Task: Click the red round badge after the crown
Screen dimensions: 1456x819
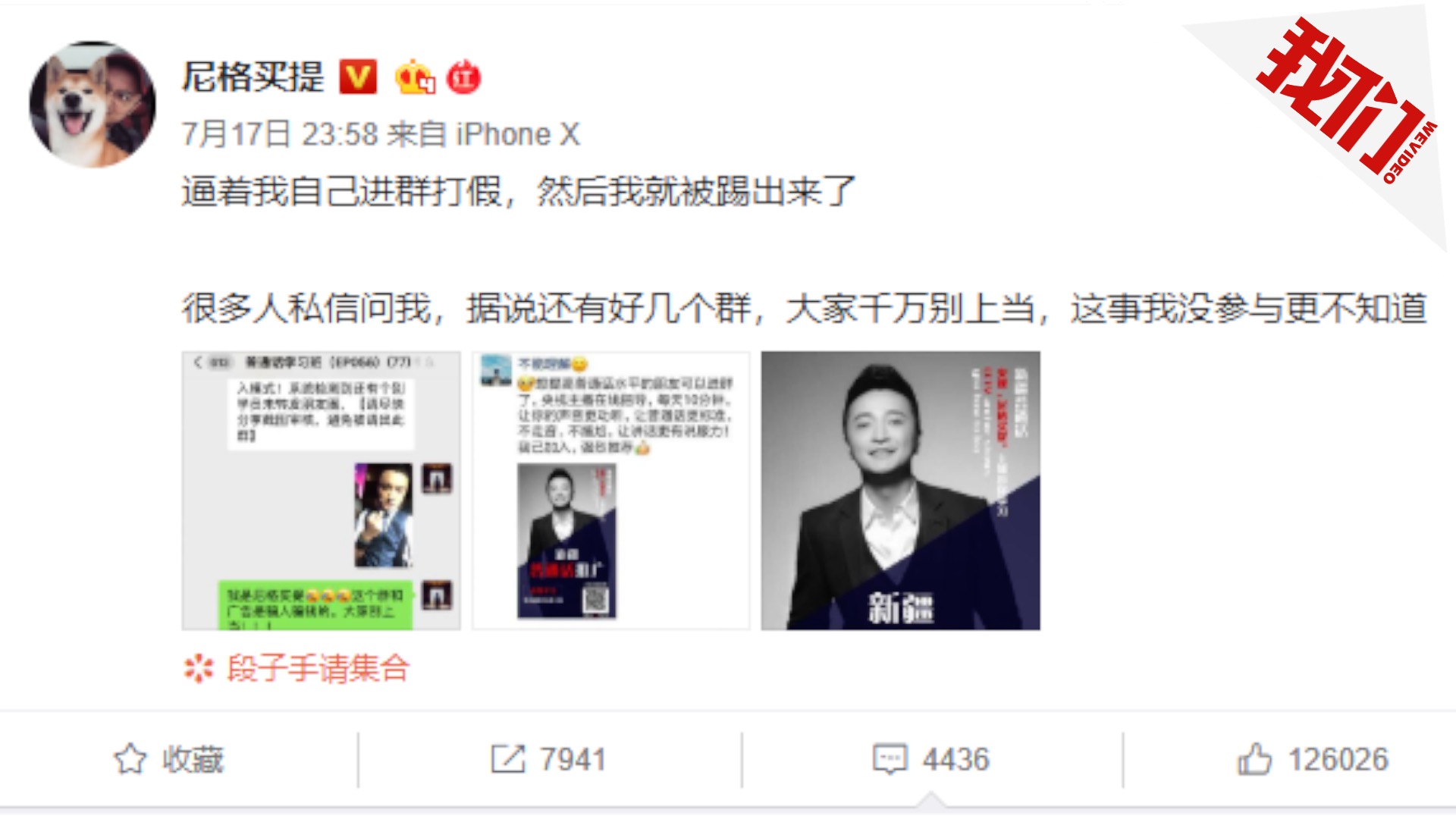Action: coord(463,77)
